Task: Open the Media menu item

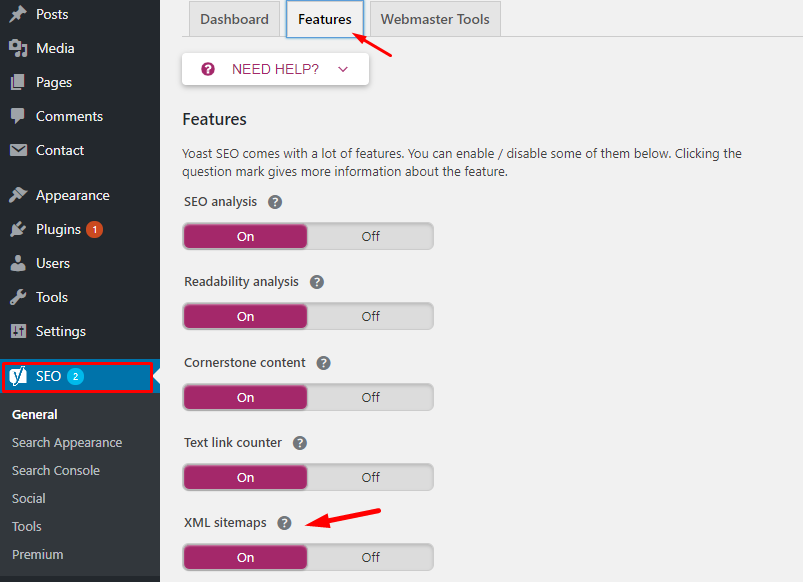Action: pyautogui.click(x=55, y=48)
